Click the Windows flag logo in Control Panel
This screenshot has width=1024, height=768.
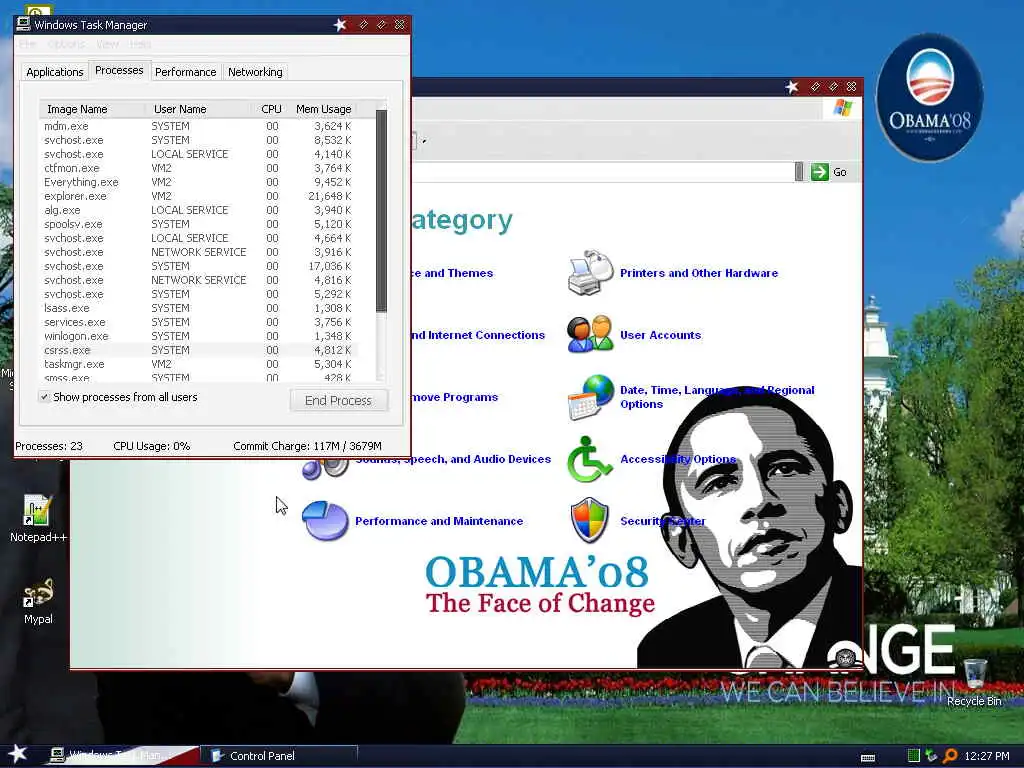(842, 108)
